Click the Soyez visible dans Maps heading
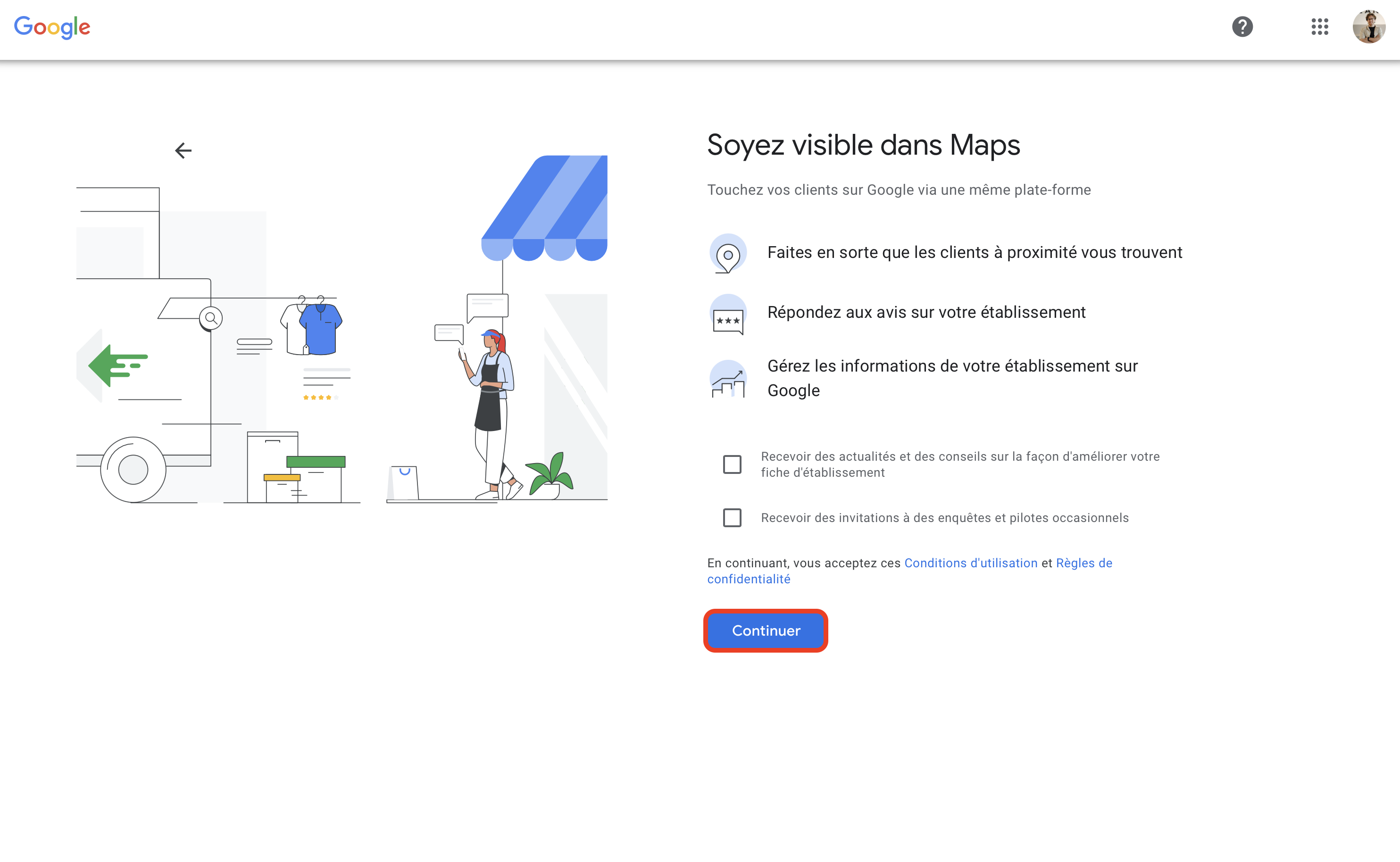Screen dimensions: 1400x862 (x=863, y=145)
